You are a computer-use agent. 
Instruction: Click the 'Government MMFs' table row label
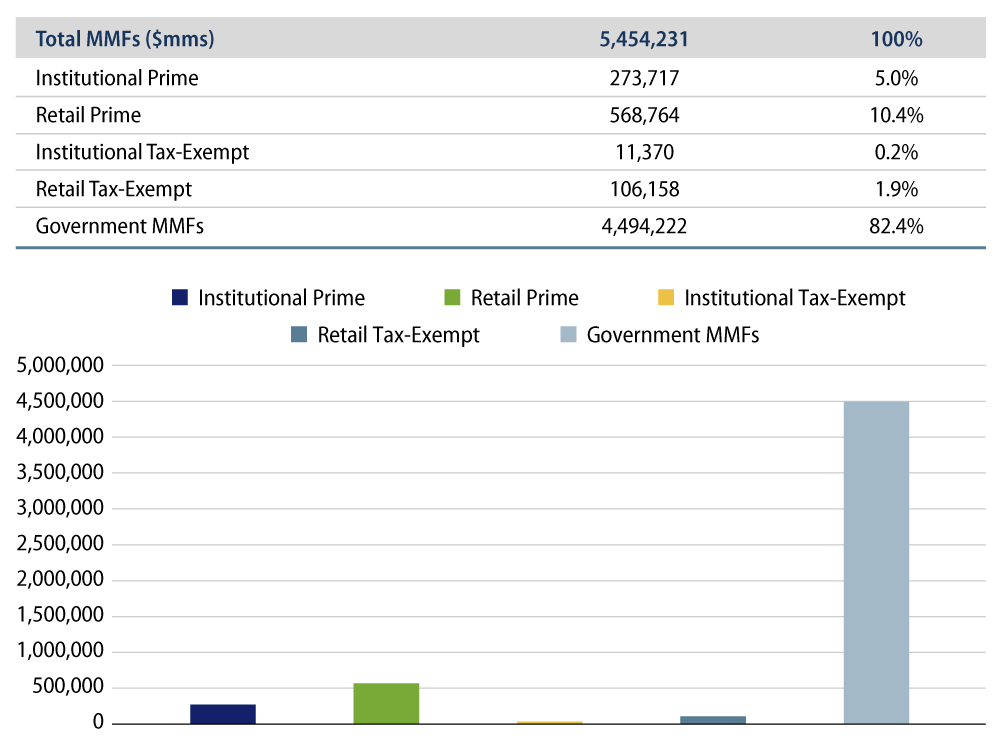click(120, 226)
